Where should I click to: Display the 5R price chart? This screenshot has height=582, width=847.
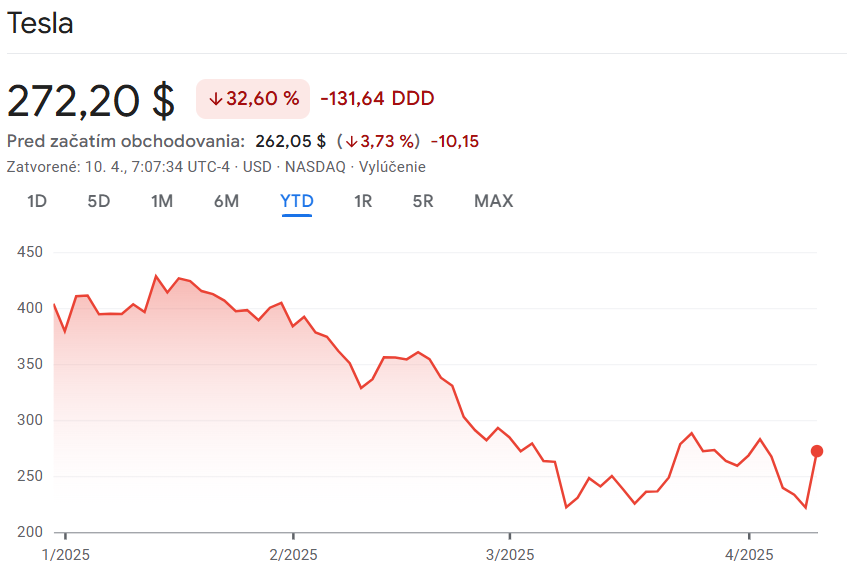coord(423,201)
